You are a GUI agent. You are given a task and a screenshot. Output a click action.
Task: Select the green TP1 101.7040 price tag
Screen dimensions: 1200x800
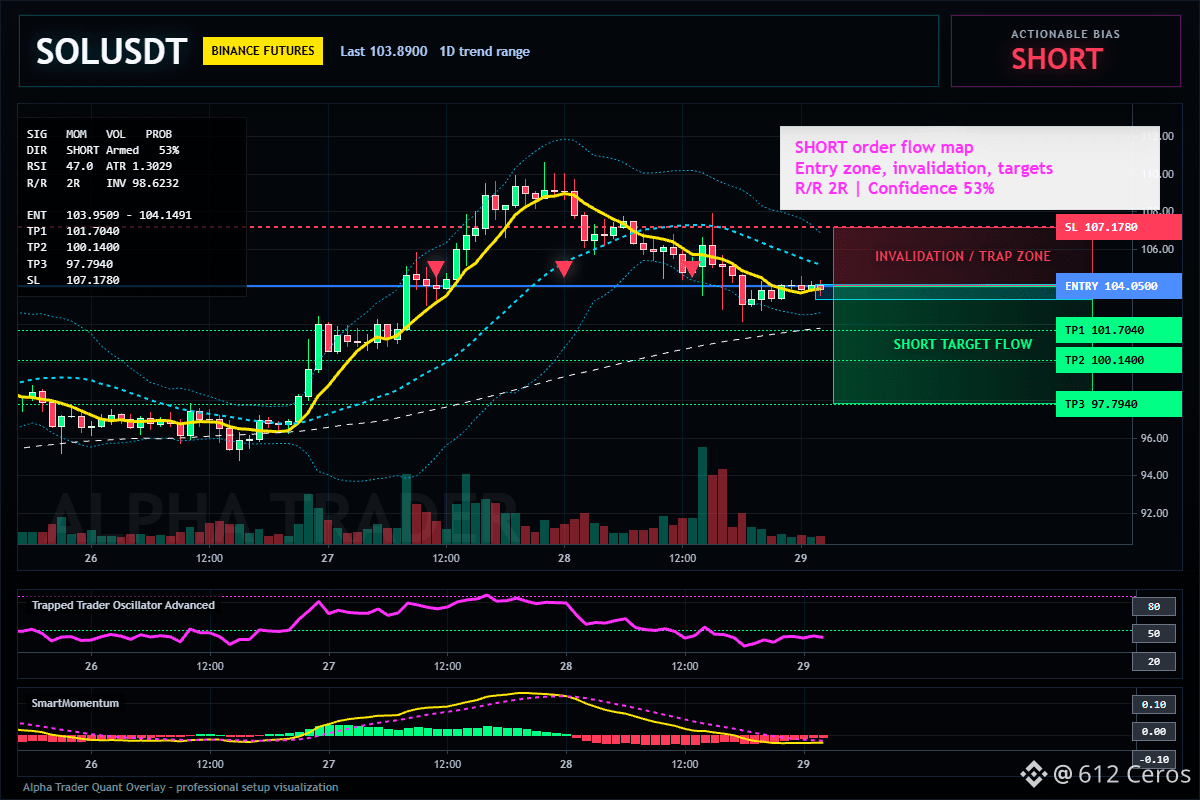tap(1118, 329)
